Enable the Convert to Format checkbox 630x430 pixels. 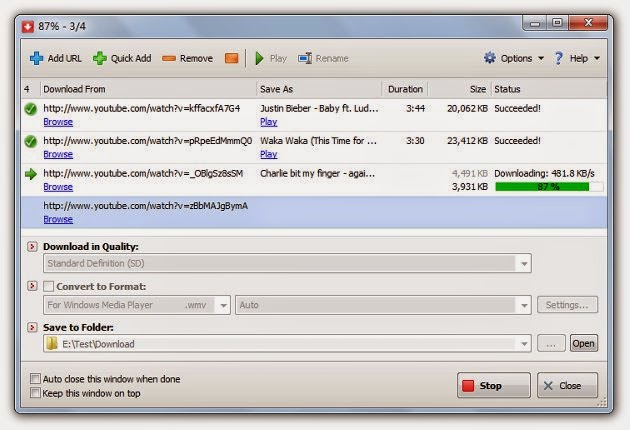click(x=49, y=287)
